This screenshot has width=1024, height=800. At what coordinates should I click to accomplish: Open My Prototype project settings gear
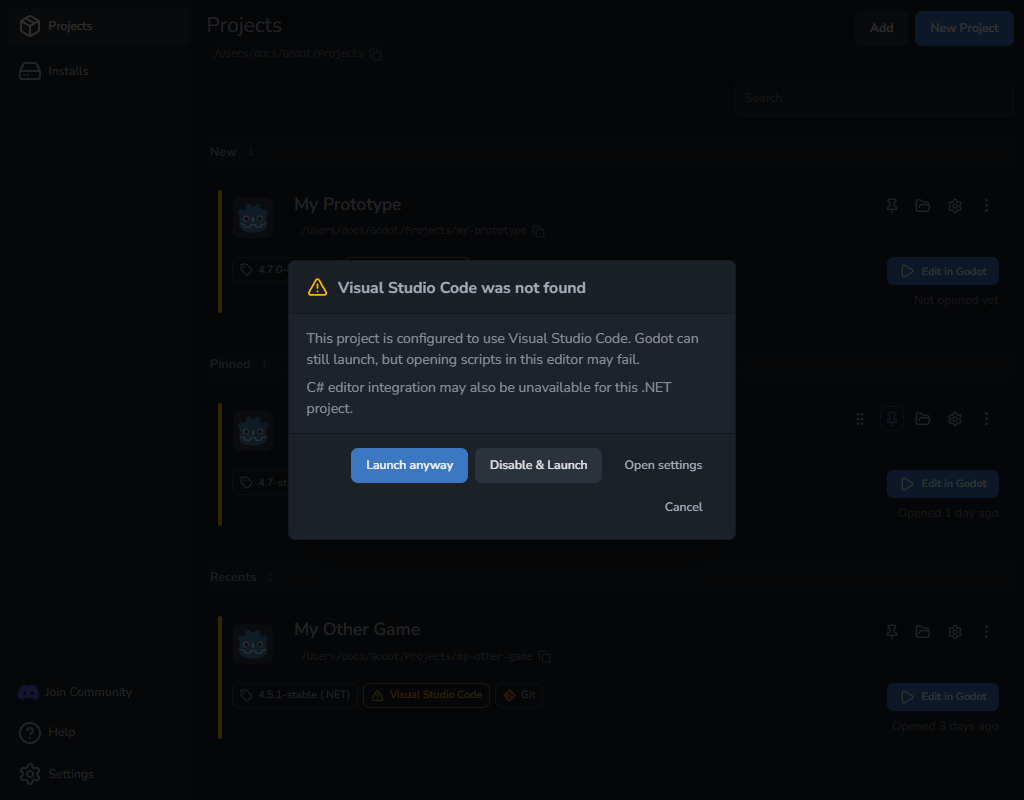[x=955, y=206]
